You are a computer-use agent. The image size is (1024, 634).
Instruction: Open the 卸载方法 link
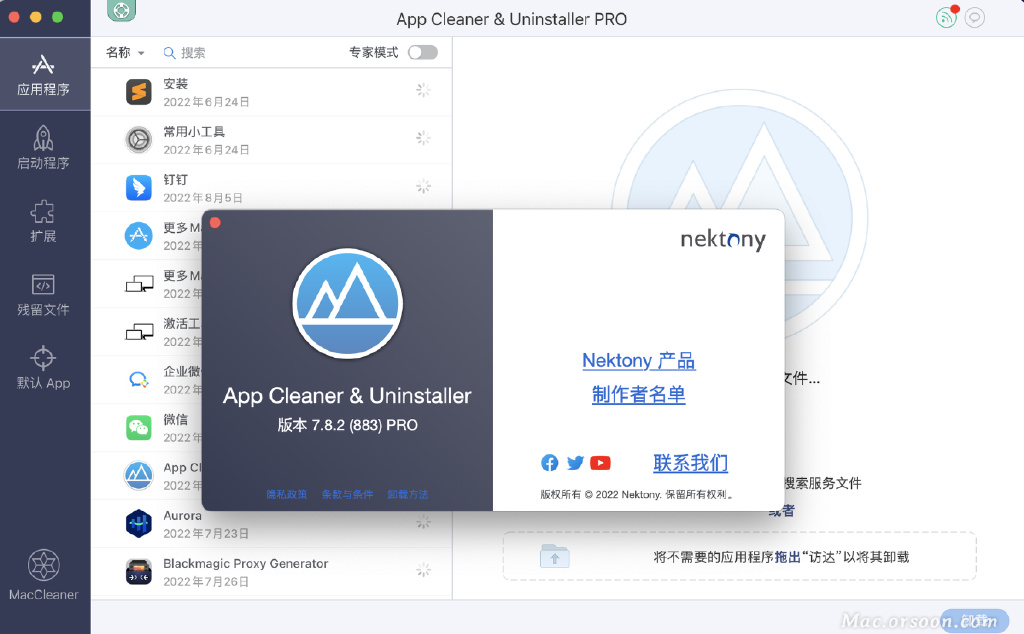408,494
